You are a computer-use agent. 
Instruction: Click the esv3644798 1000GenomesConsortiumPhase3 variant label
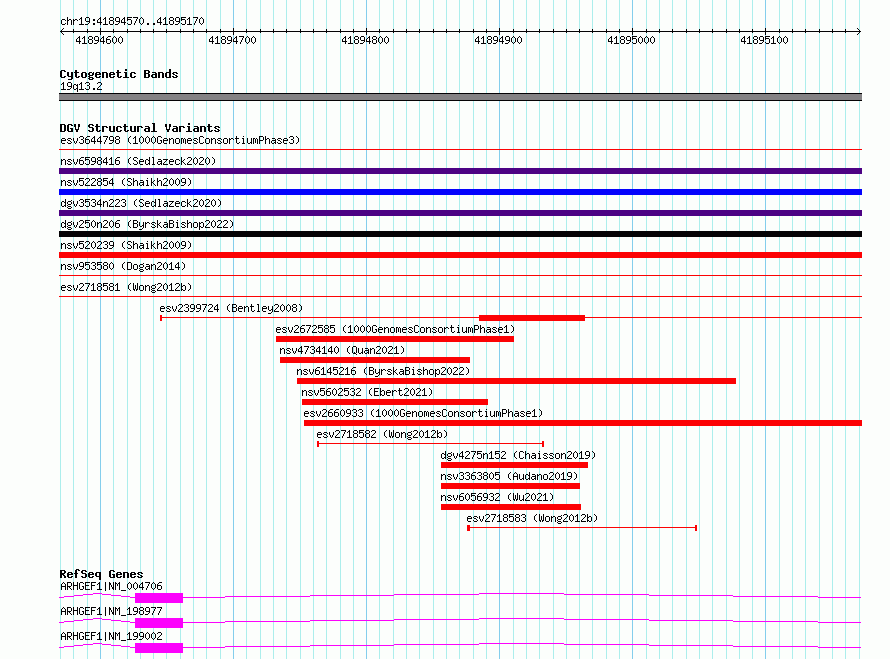click(180, 140)
